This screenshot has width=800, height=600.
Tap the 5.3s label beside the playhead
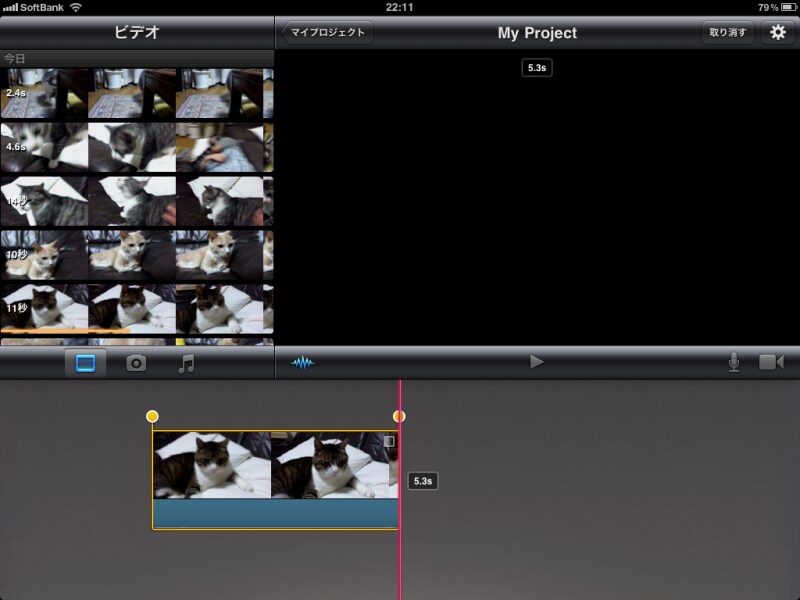click(423, 481)
